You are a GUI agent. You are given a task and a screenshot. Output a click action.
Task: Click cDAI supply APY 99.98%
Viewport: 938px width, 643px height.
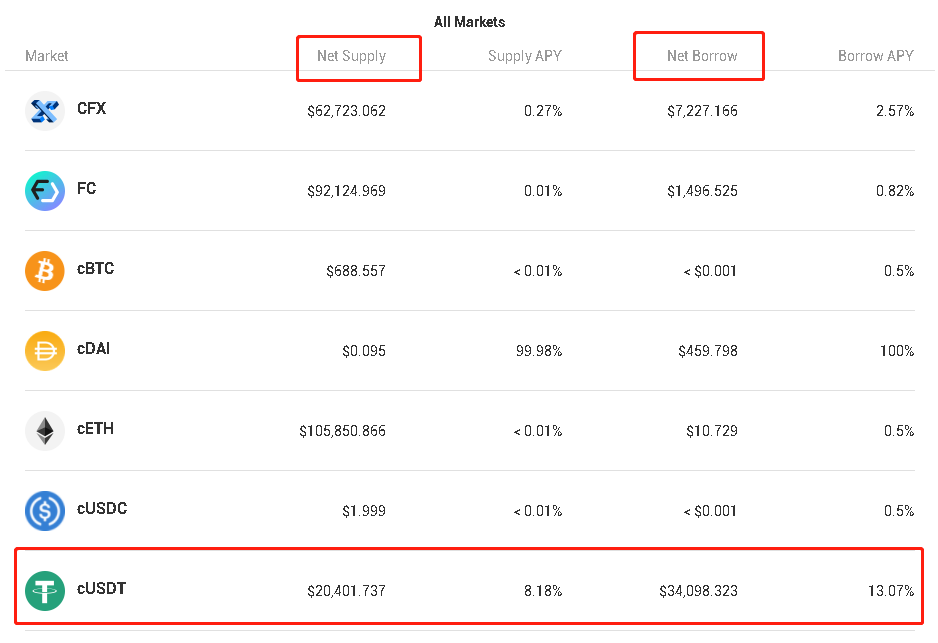coord(539,351)
